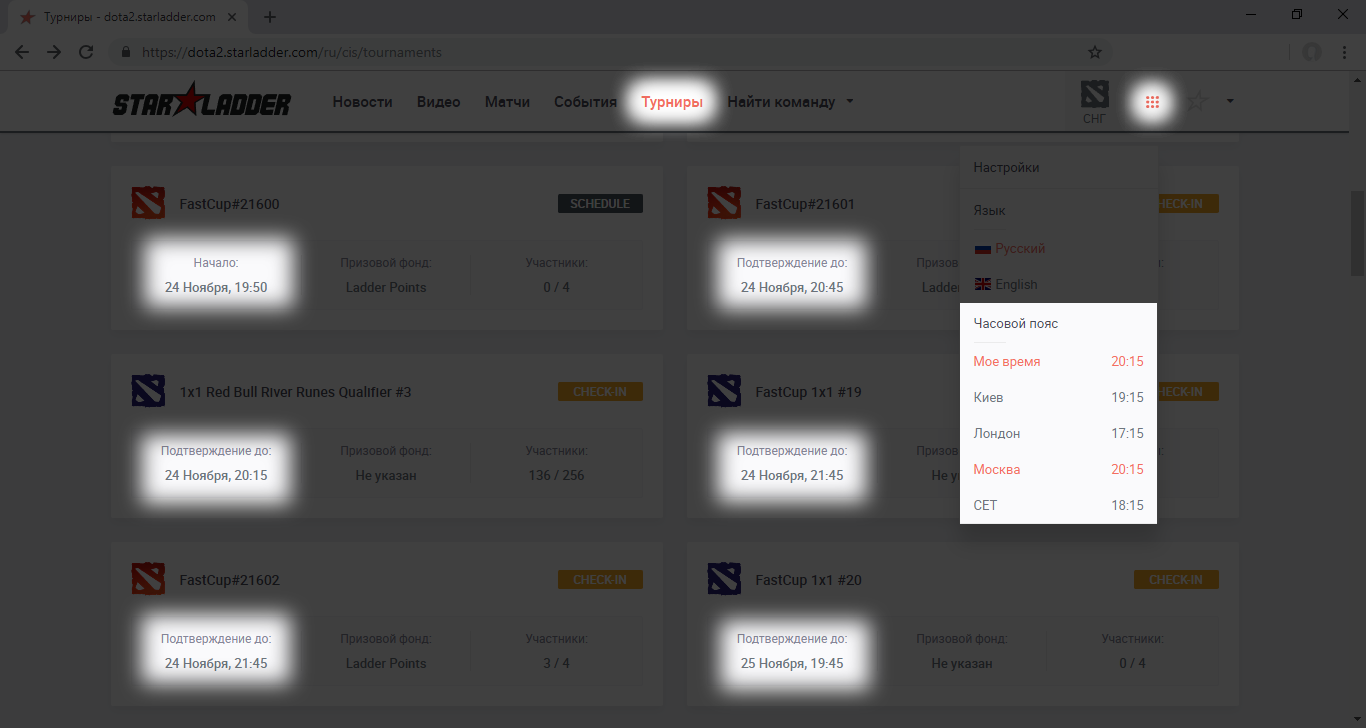Click the star icon in site header
Image resolution: width=1366 pixels, height=728 pixels.
(1197, 101)
